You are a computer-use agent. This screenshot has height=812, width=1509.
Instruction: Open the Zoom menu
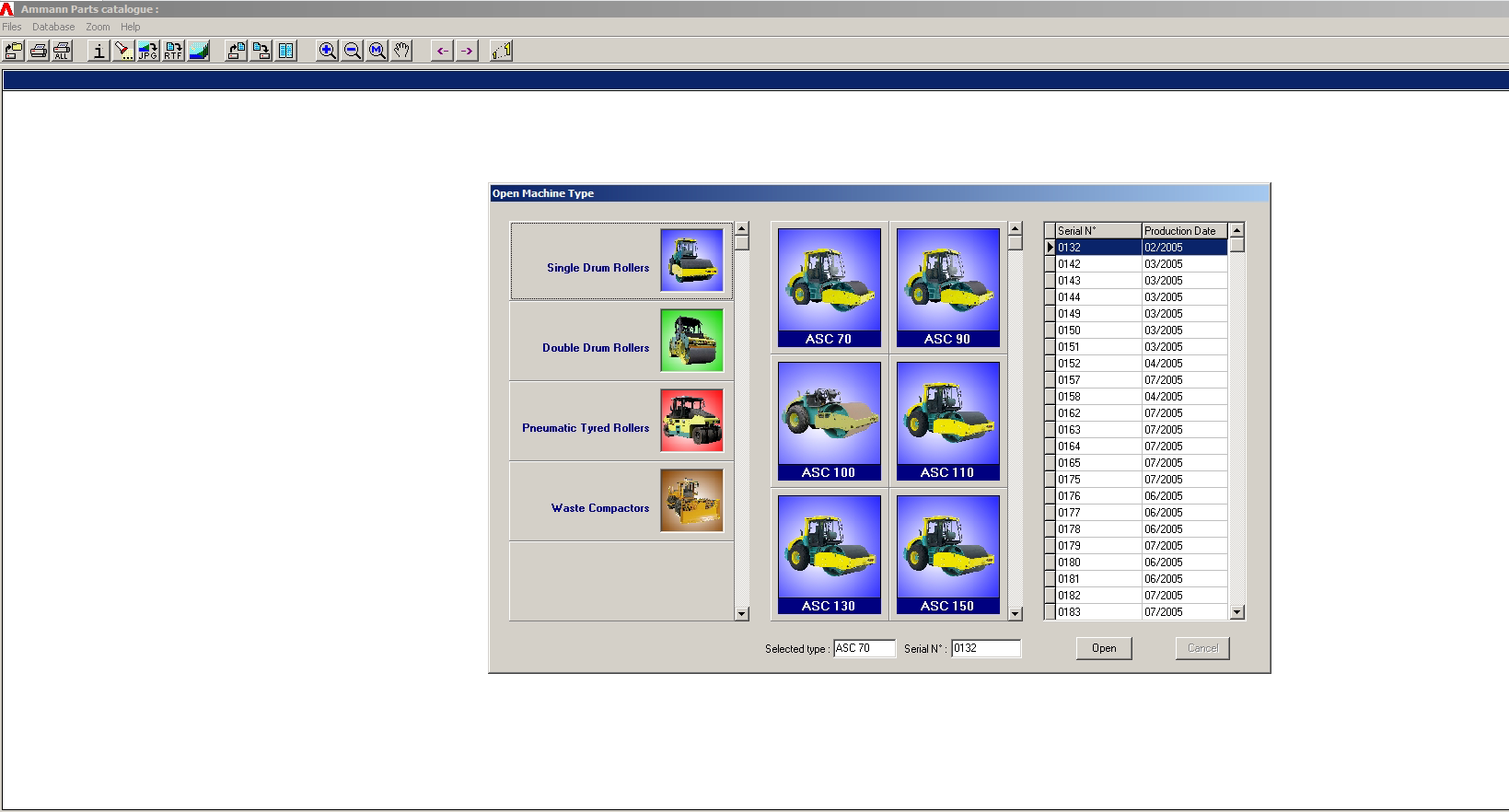point(98,27)
